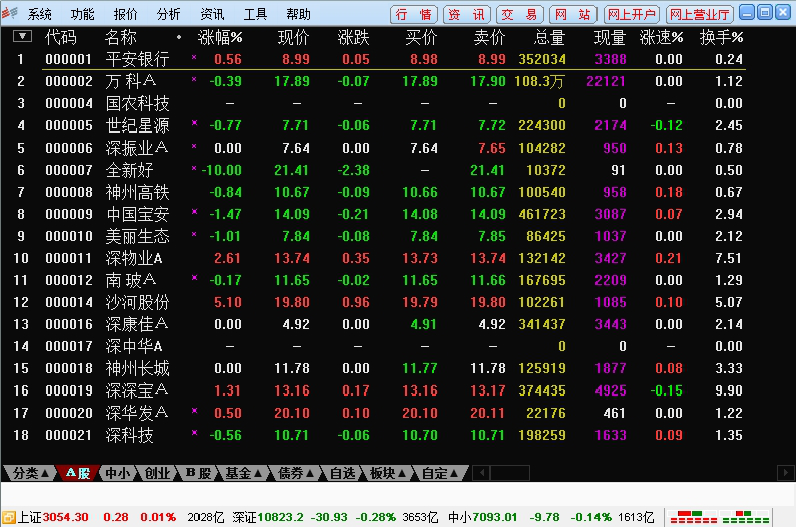Sort by 现量 column header

point(610,37)
